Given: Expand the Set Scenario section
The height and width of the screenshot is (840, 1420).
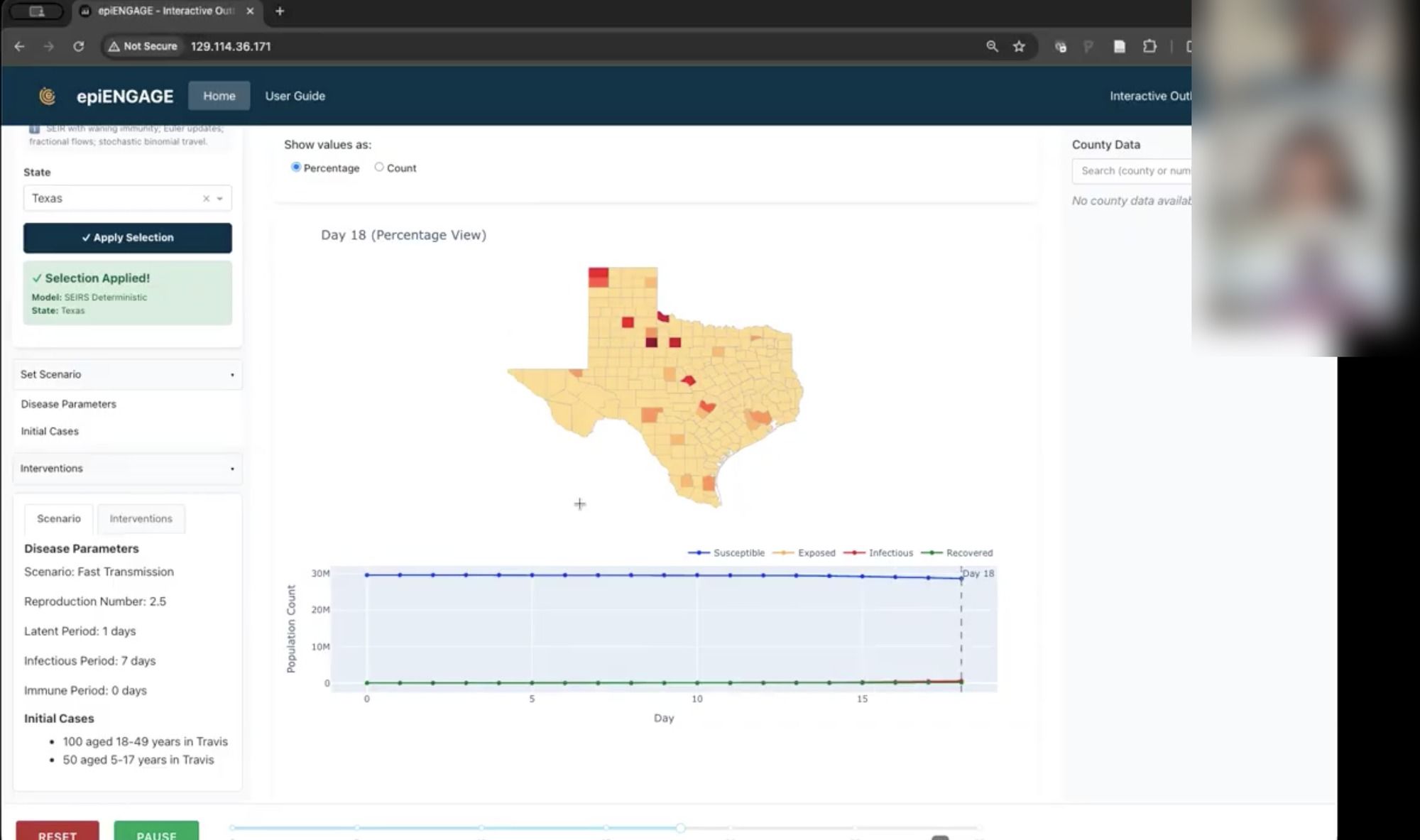Looking at the screenshot, I should pos(128,374).
